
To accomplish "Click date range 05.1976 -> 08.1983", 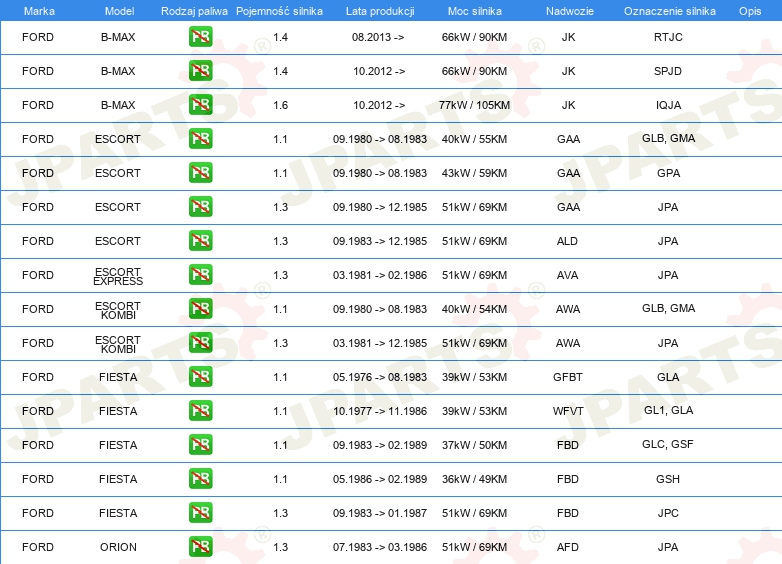I will pyautogui.click(x=380, y=377).
